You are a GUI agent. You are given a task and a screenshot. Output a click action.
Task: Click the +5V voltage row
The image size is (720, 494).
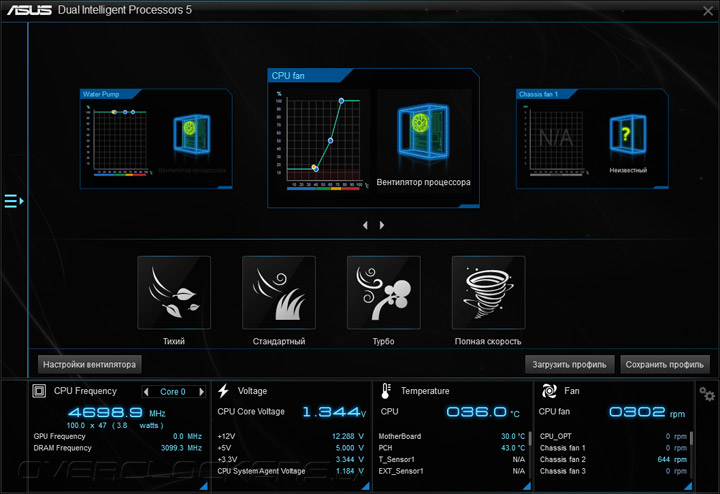pyautogui.click(x=291, y=448)
